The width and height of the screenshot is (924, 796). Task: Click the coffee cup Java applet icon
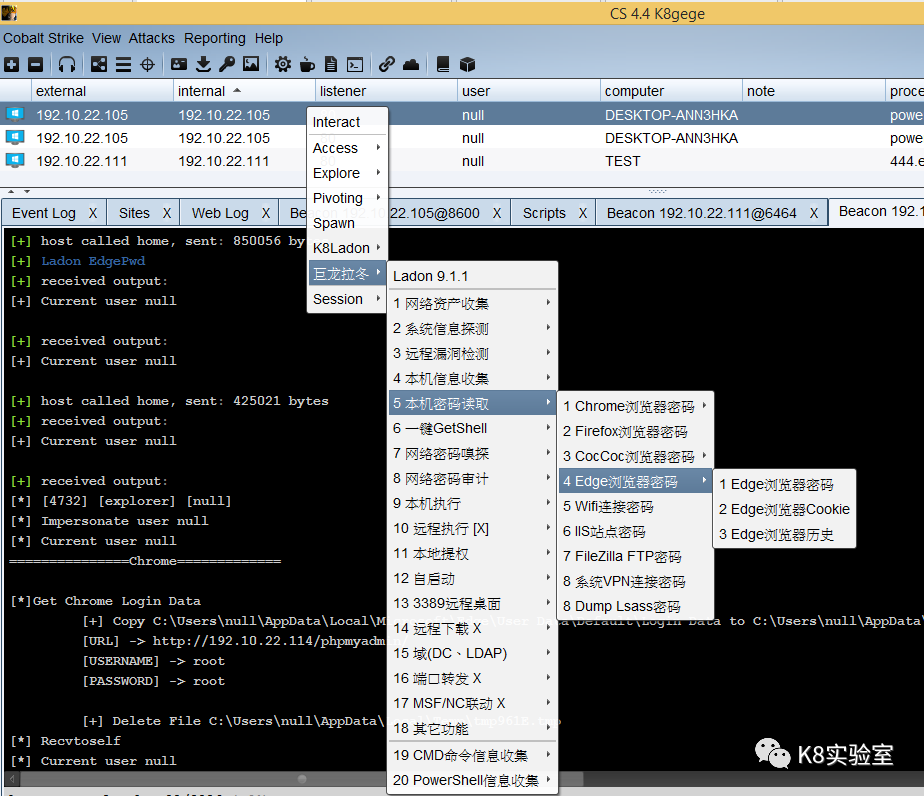coord(307,64)
